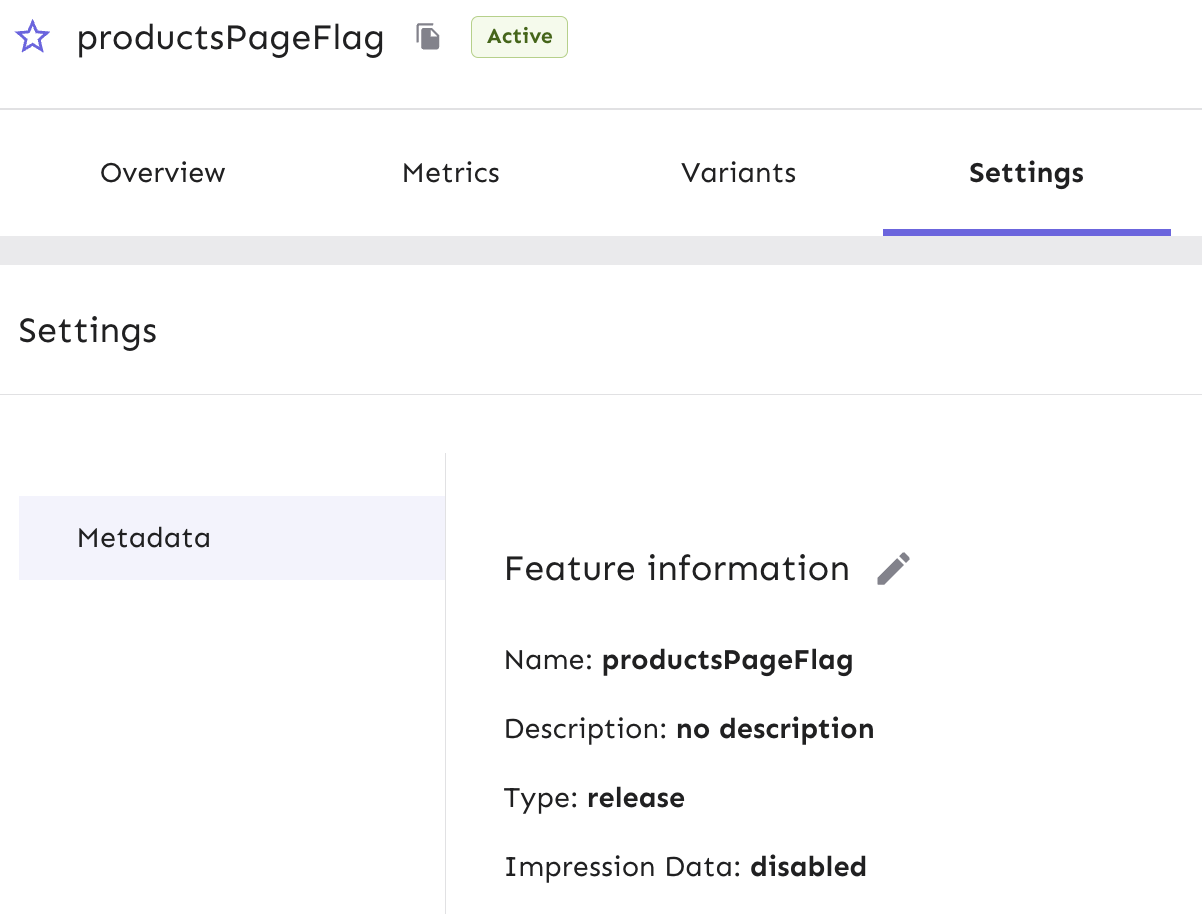This screenshot has width=1202, height=914.
Task: Click the bold productsPageFlag name value
Action: [x=728, y=660]
